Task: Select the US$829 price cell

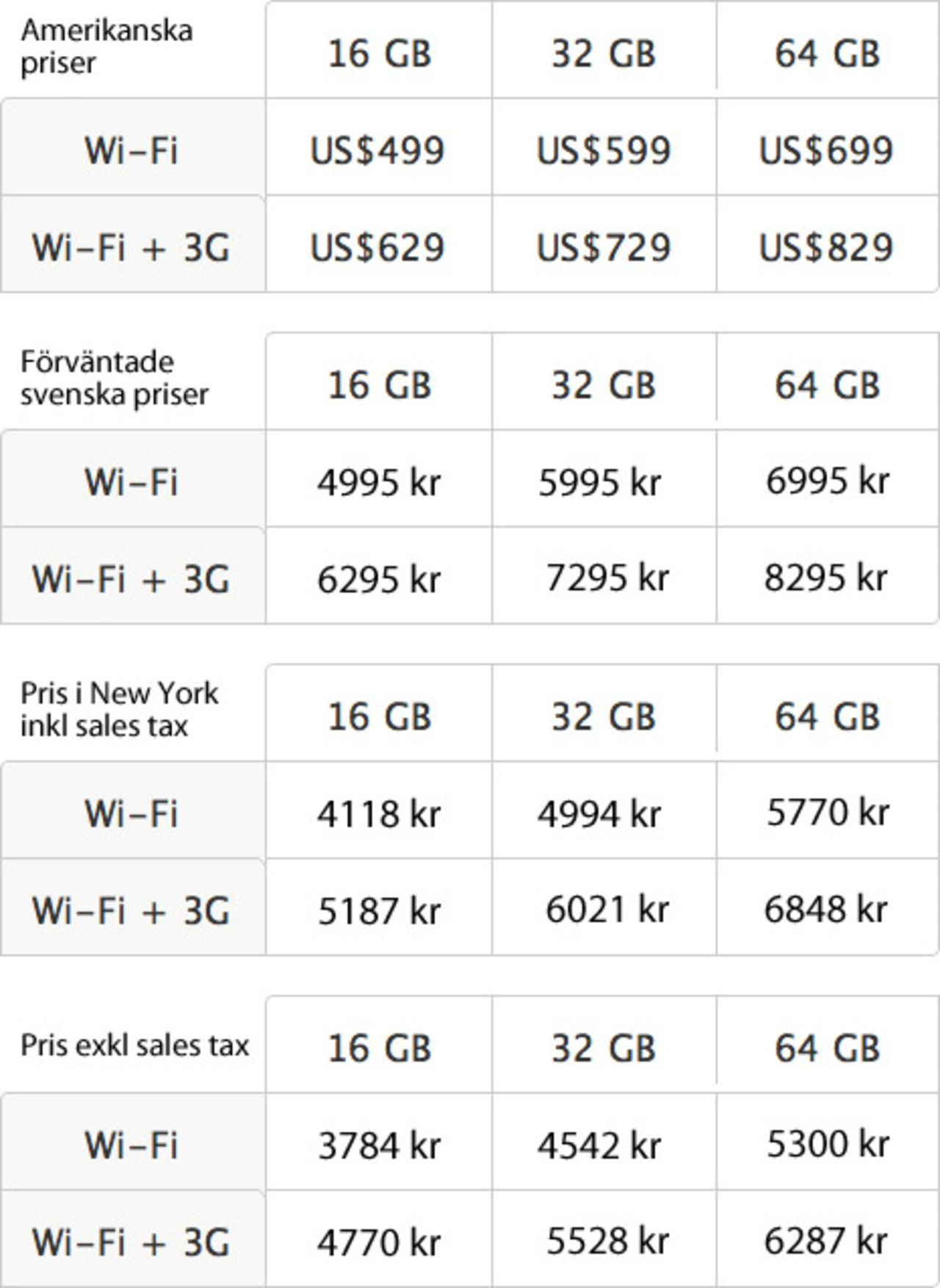Action: 826,247
